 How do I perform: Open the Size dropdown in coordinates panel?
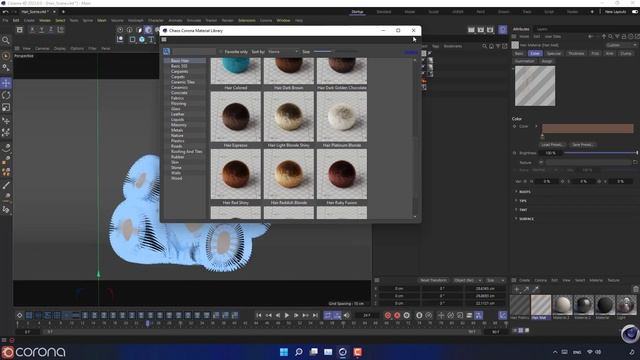pyautogui.click(x=495, y=280)
